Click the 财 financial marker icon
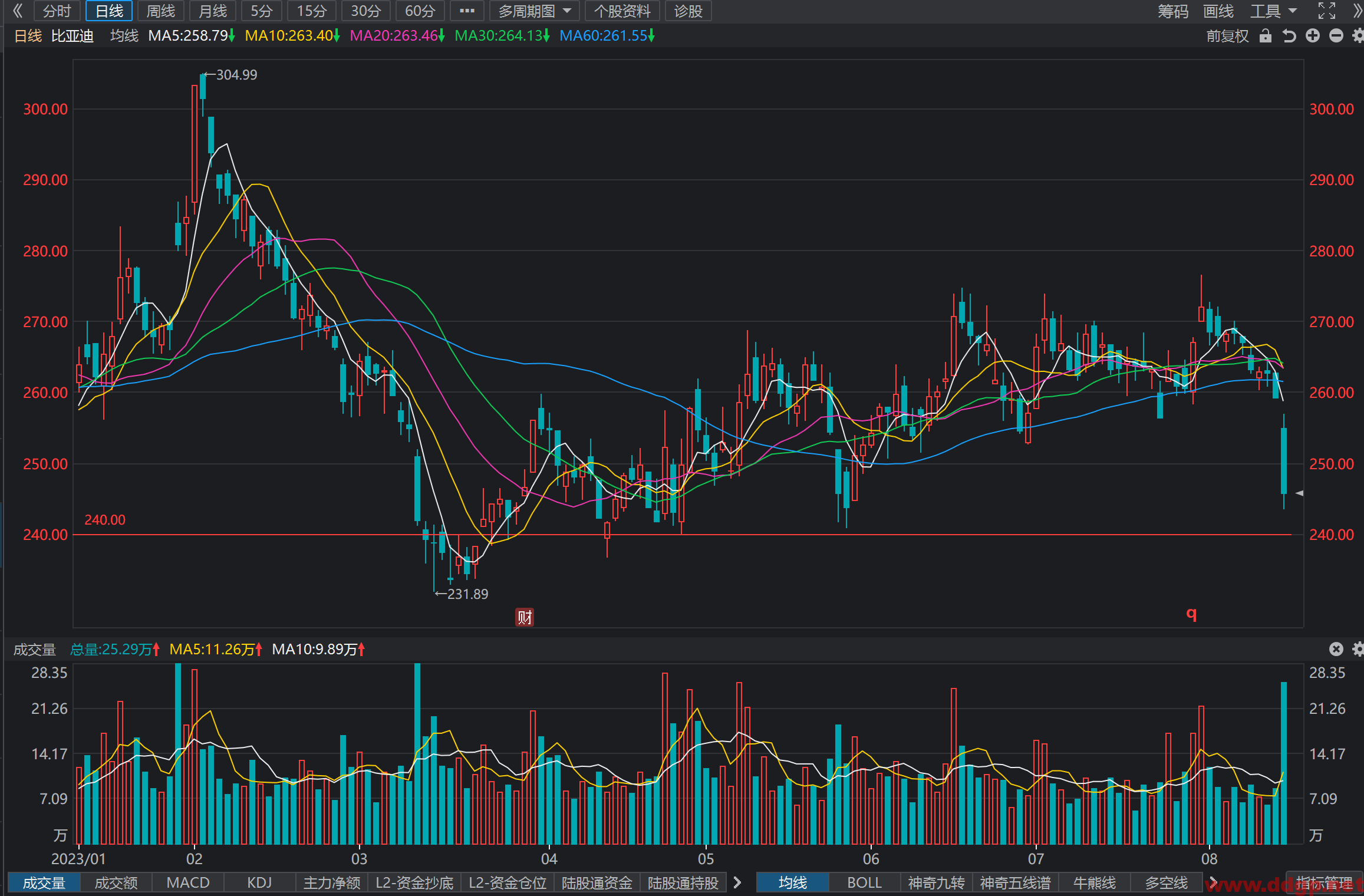The image size is (1364, 896). point(525,617)
